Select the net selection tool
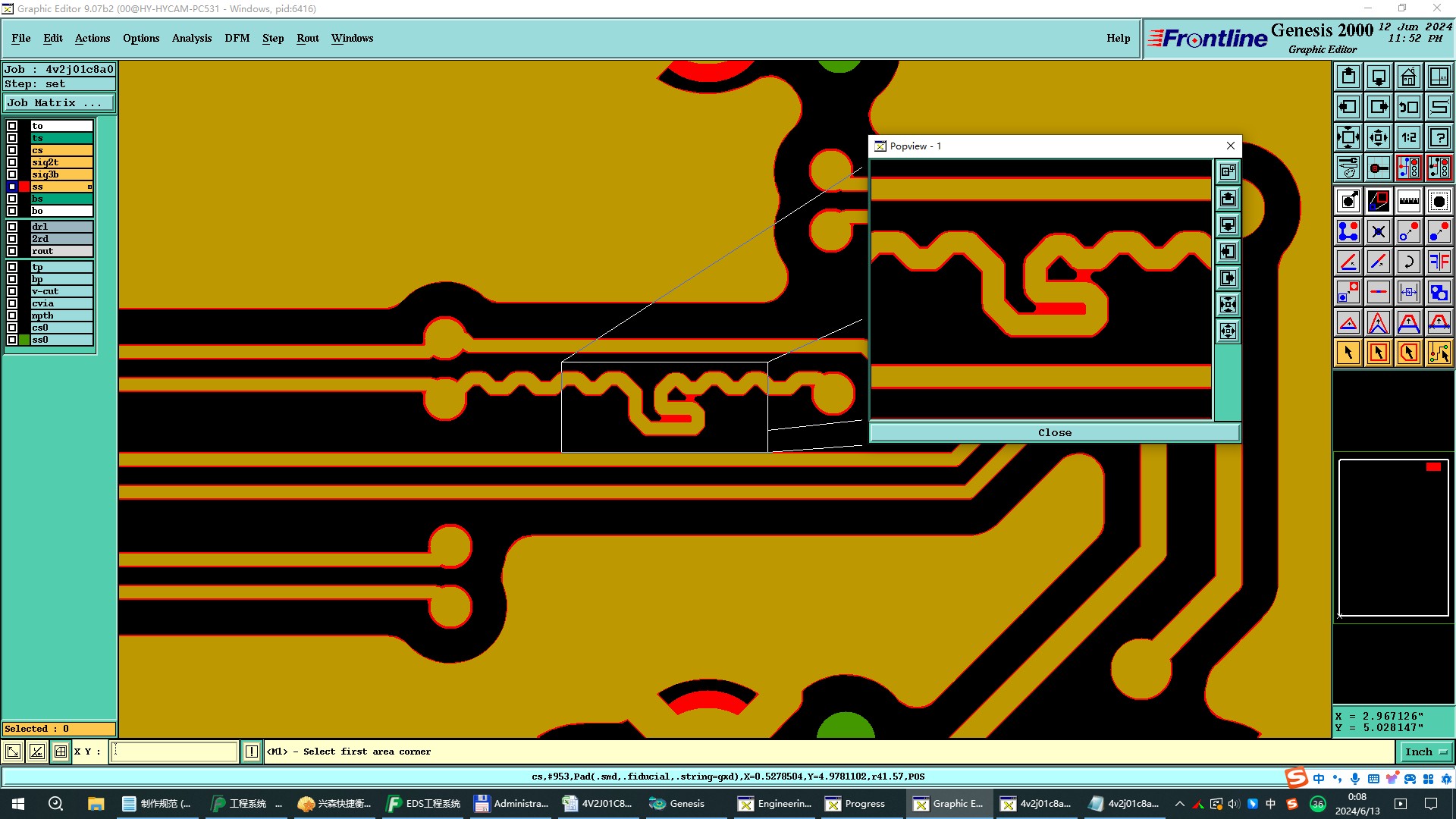1456x819 pixels. 1439,353
